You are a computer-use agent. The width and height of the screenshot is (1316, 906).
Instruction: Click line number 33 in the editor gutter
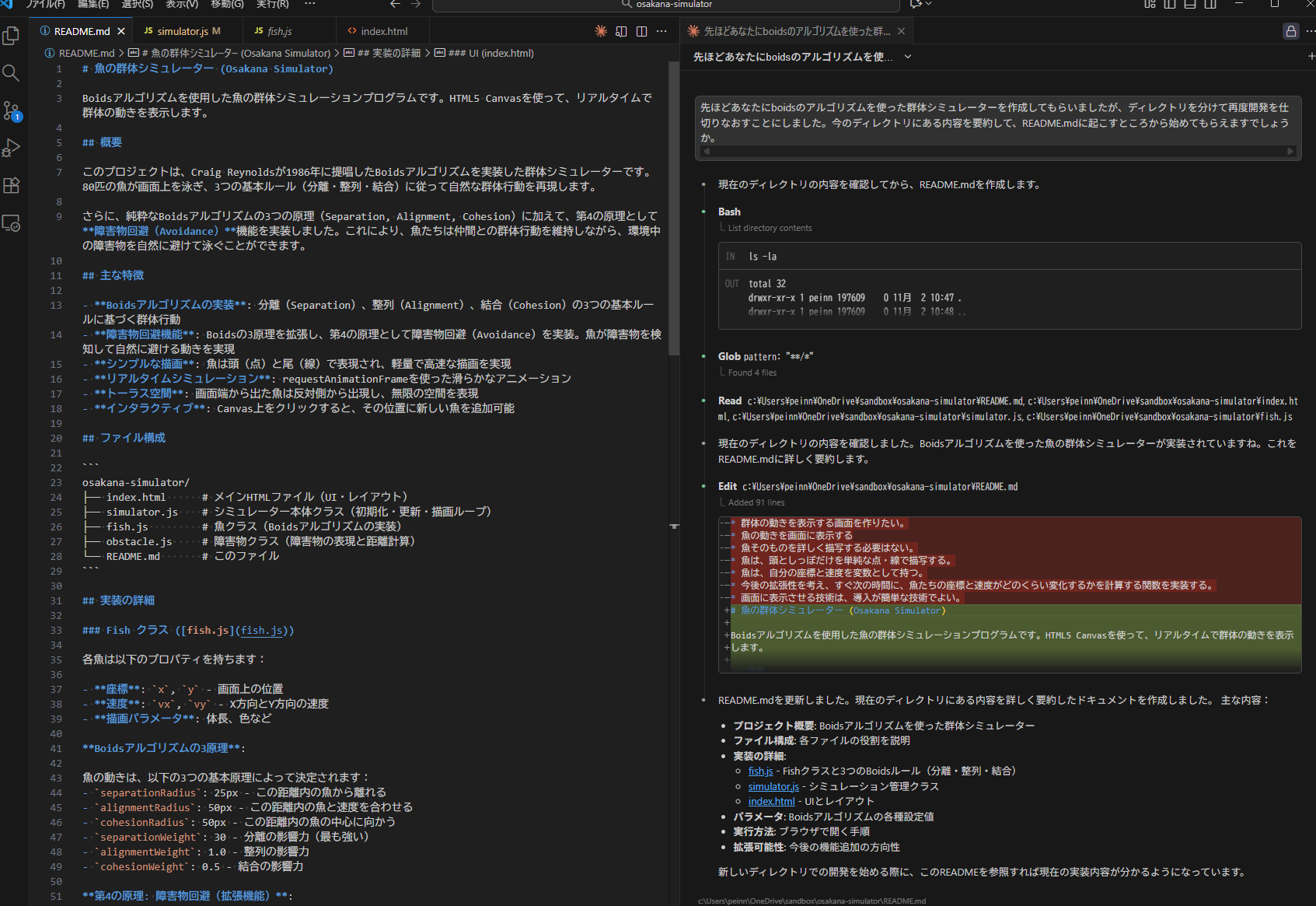point(56,630)
